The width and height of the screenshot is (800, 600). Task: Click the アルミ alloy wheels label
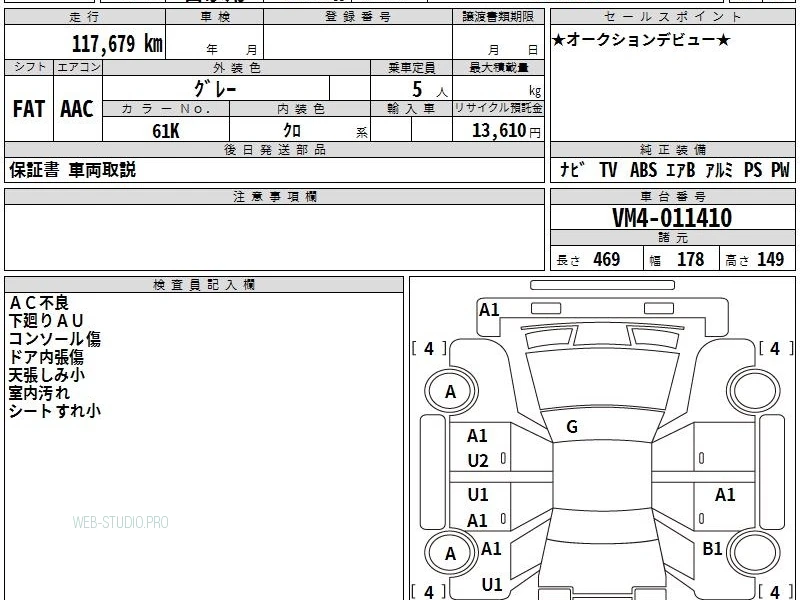(718, 170)
